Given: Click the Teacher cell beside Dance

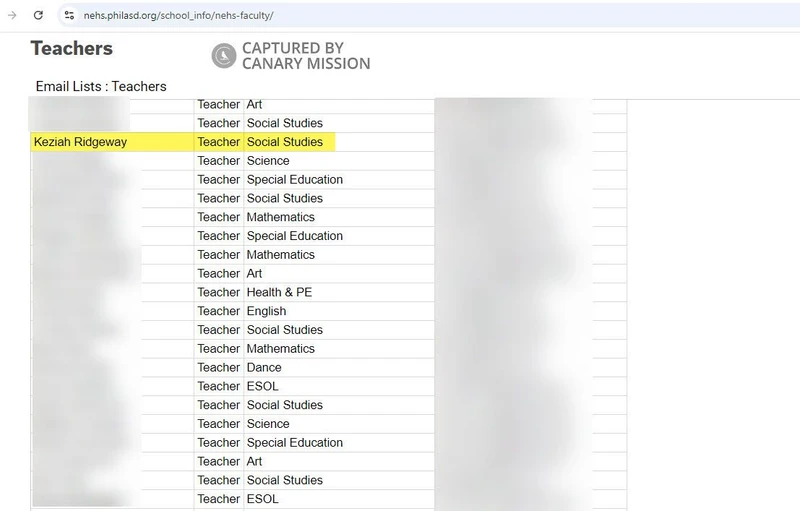Looking at the screenshot, I should (218, 367).
